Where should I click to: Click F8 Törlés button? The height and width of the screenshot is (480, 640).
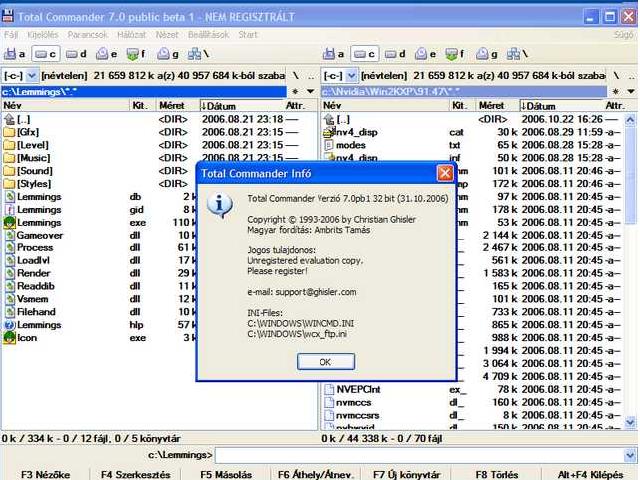click(x=497, y=475)
